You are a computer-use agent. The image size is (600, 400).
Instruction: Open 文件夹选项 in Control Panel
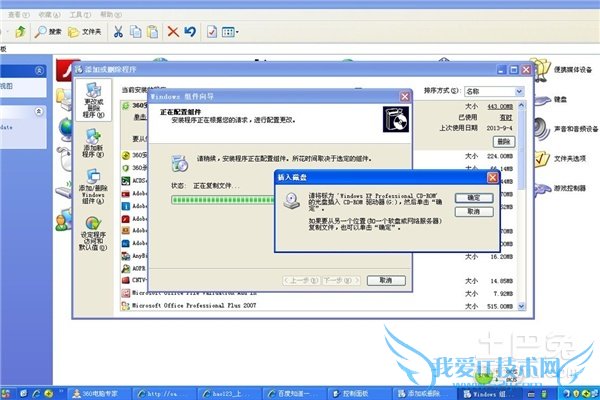tap(561, 158)
